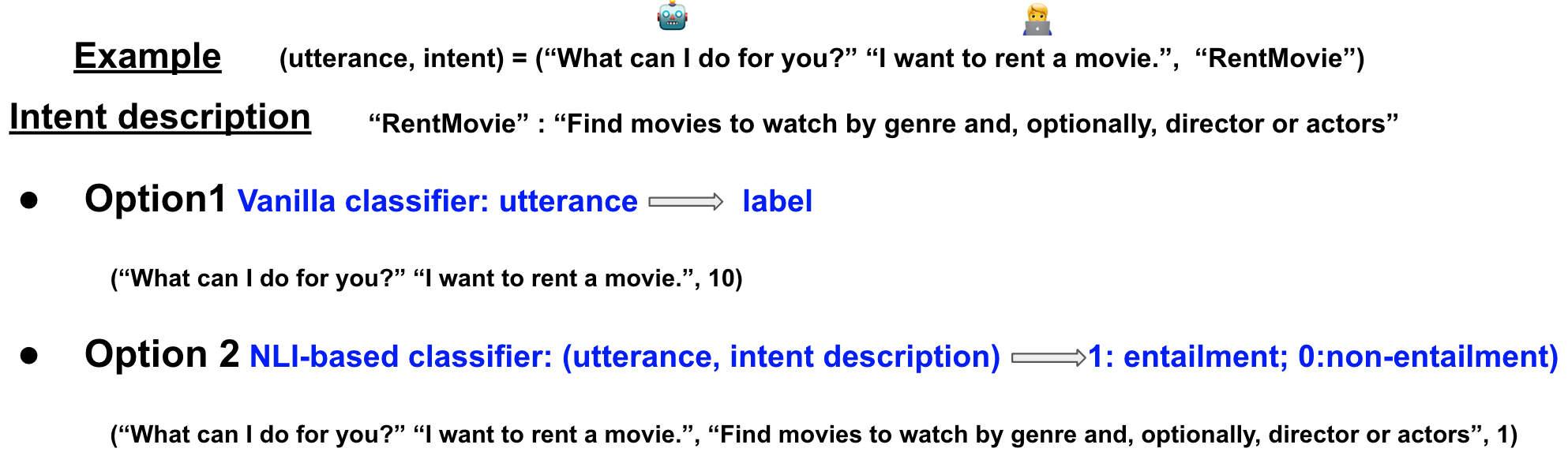Click the person with laptop emoji
Screen dimensions: 1568x467
point(1037,20)
